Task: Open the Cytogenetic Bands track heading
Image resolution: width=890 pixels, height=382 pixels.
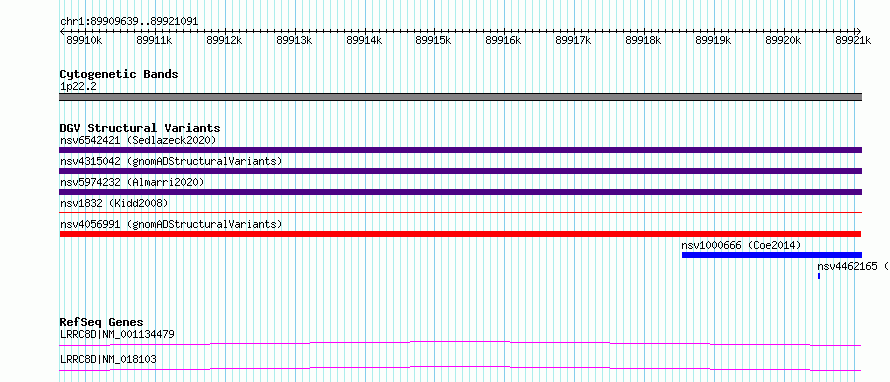Action: 119,74
